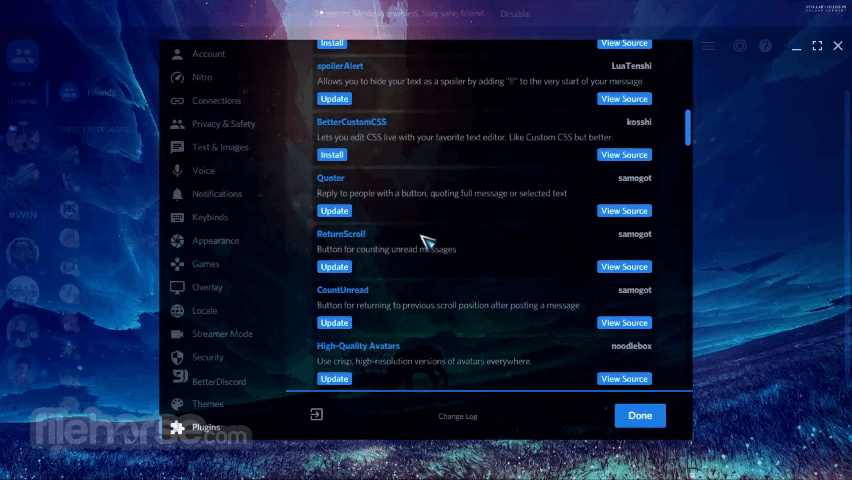Install the BetterCustomCSS plugin
Viewport: 852px width, 480px height.
[x=332, y=155]
